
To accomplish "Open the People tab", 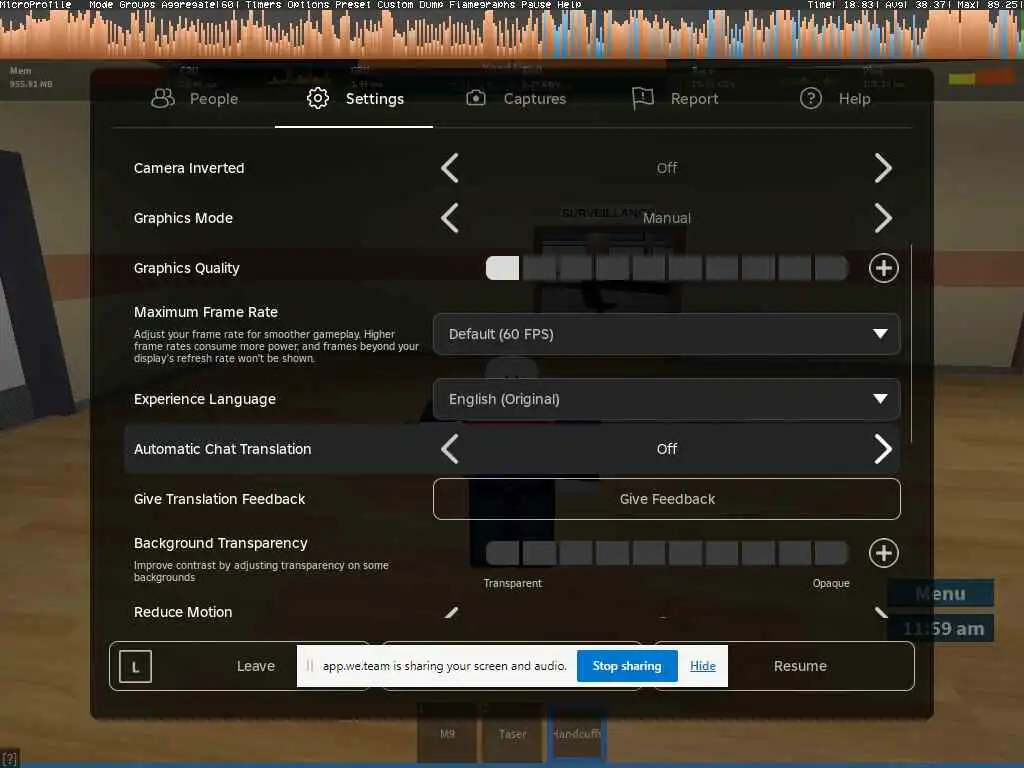I will pyautogui.click(x=195, y=99).
